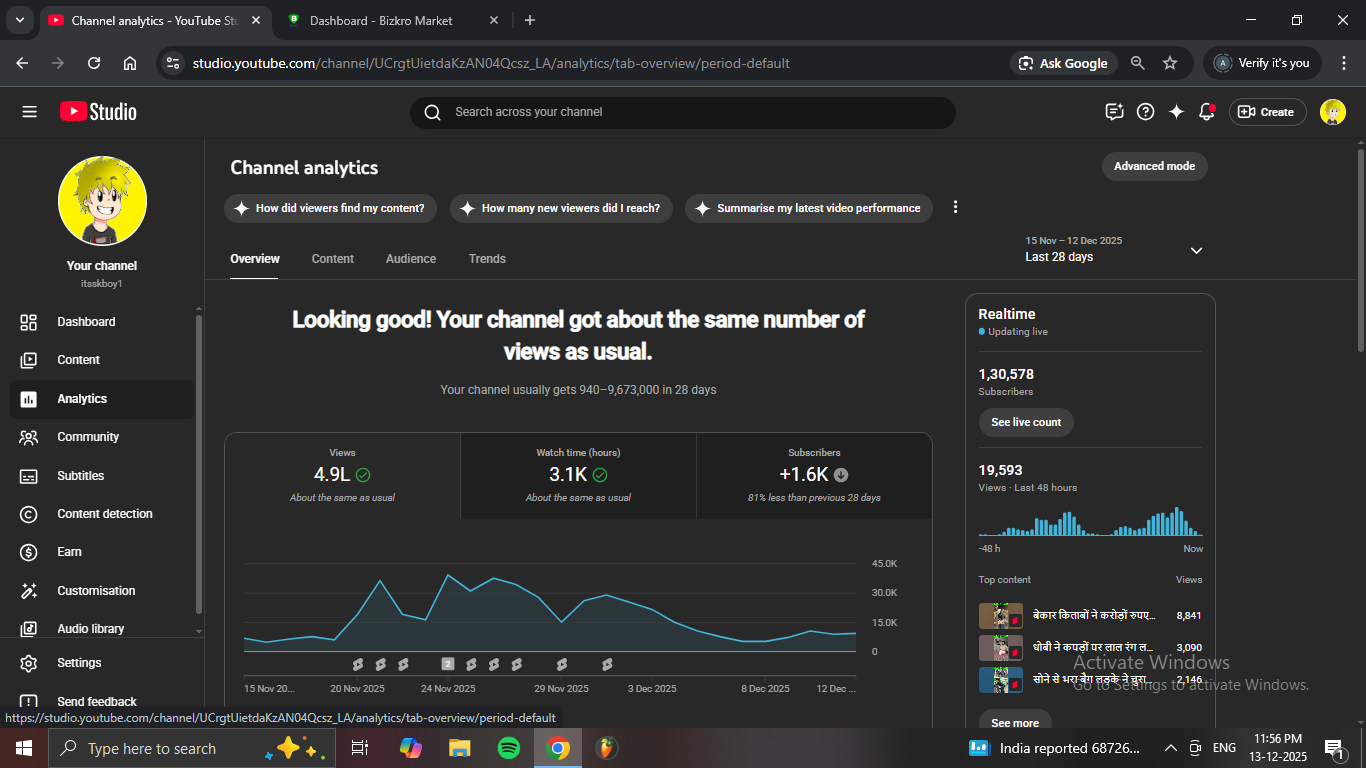This screenshot has width=1366, height=768.
Task: Open the Create button menu
Action: coord(1266,112)
